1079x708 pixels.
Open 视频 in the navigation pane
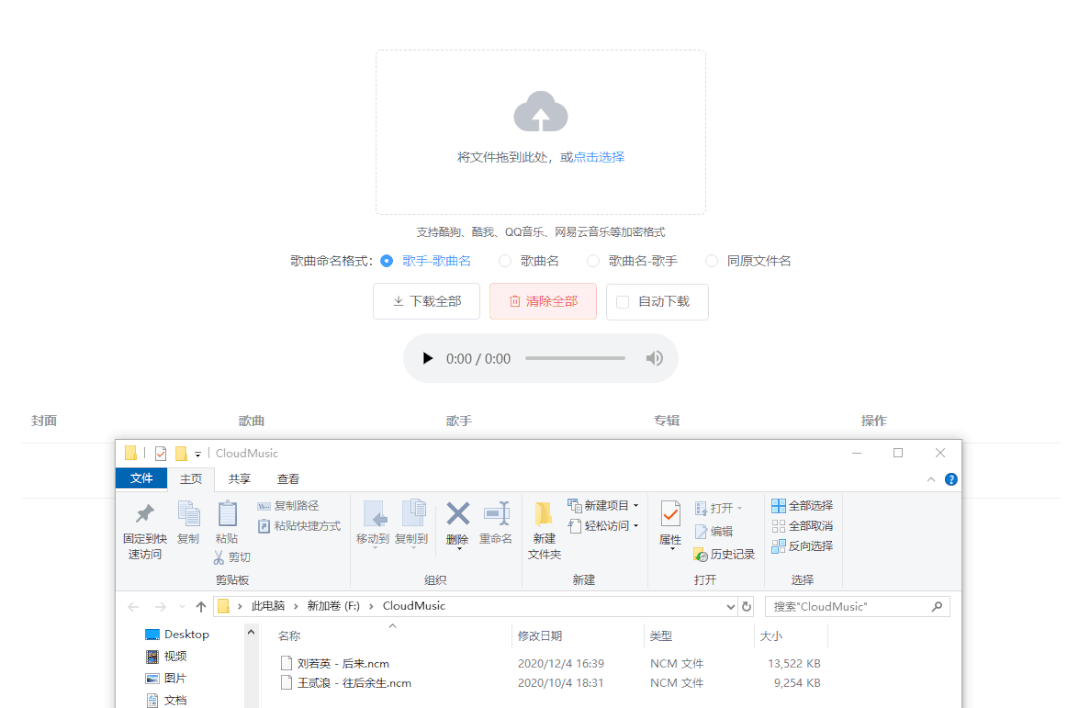tap(167, 656)
